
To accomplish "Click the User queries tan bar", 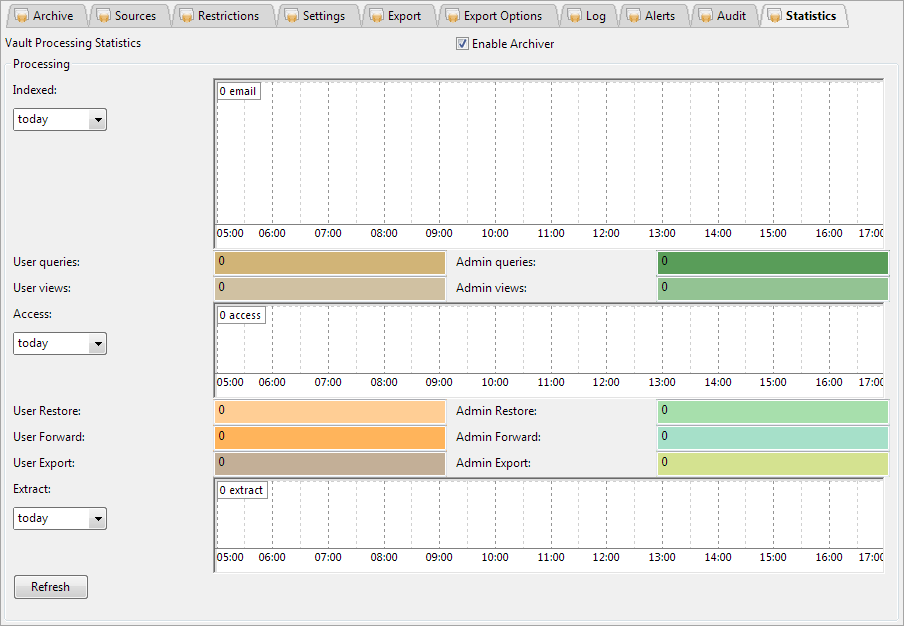I will [x=330, y=262].
